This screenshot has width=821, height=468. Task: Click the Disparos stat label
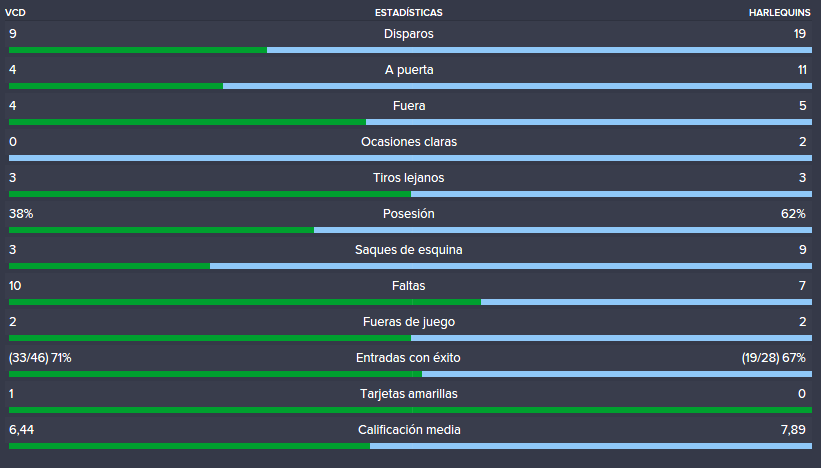(408, 34)
